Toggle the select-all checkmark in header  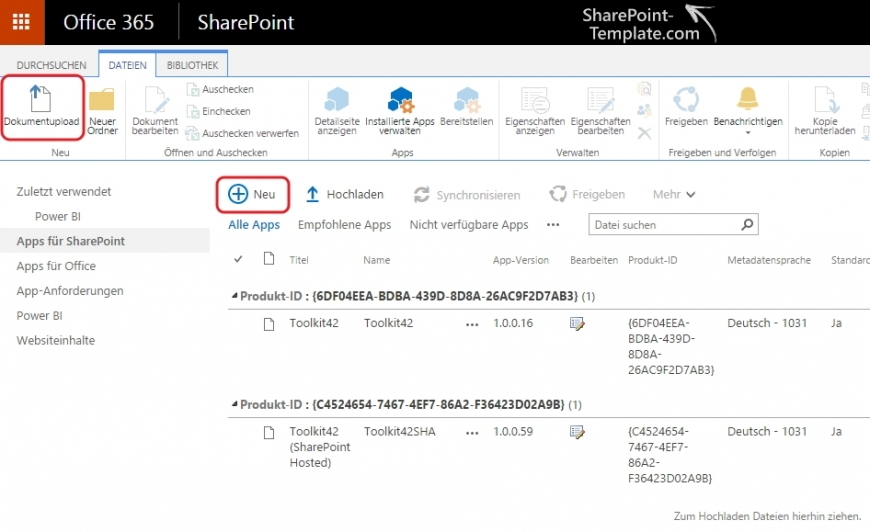[238, 259]
